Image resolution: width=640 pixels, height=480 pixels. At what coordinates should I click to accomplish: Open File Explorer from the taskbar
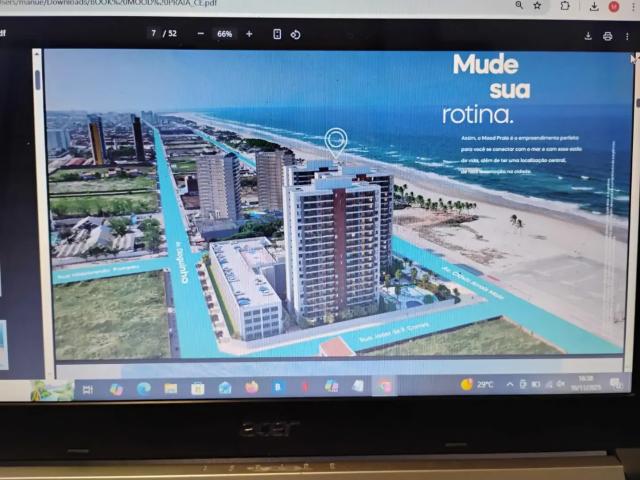point(171,388)
